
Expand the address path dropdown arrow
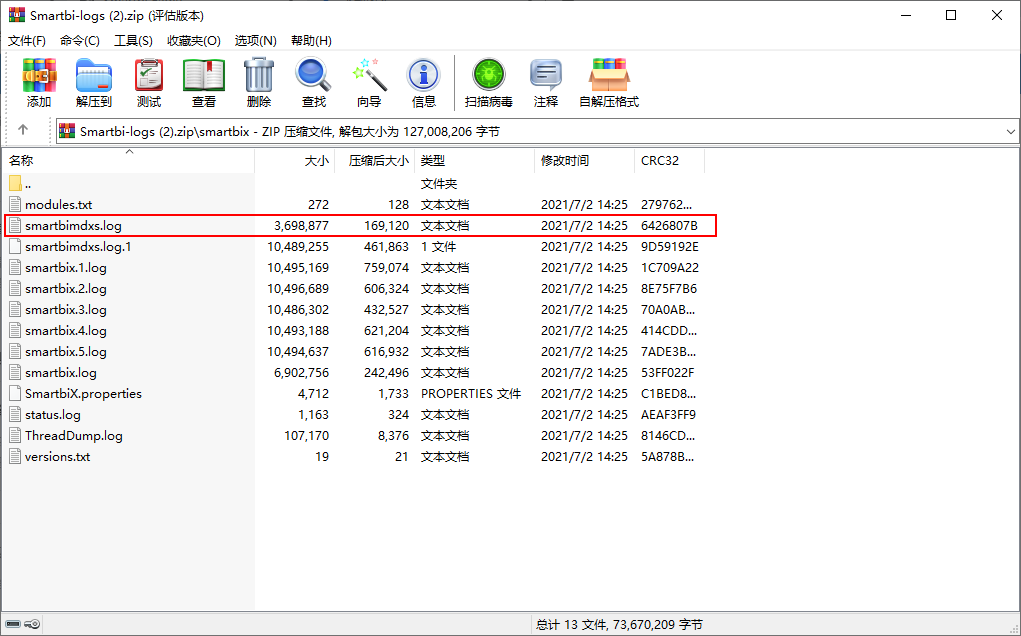tap(1011, 131)
